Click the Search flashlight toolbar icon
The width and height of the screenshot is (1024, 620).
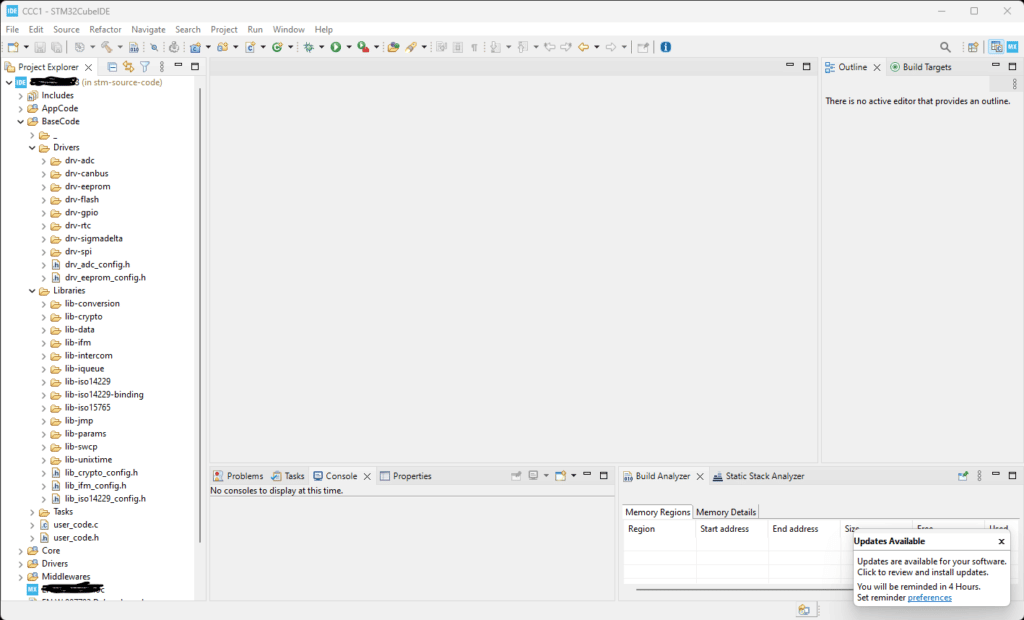coord(411,47)
